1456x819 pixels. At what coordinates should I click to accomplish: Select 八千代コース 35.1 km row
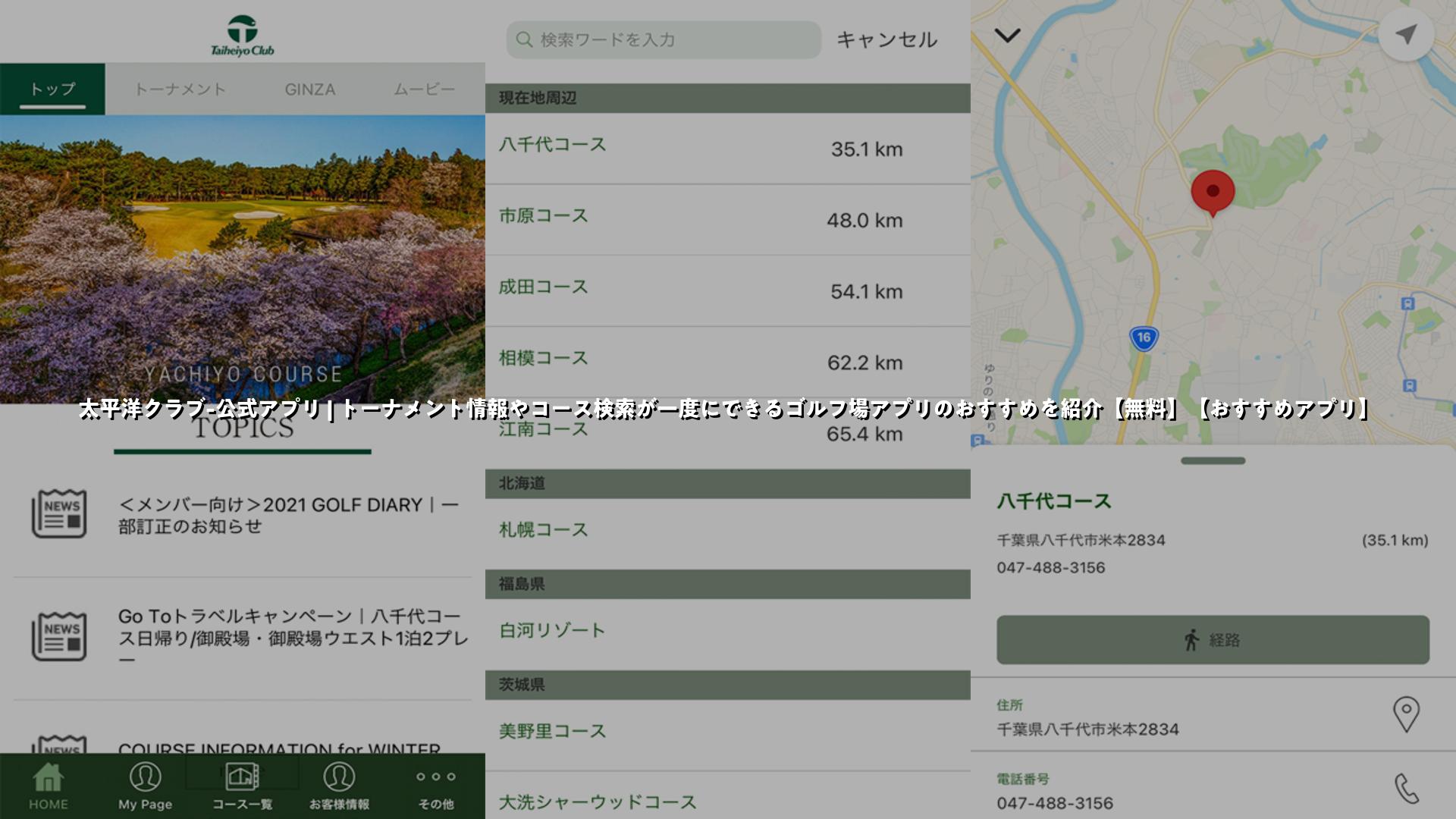pos(728,149)
